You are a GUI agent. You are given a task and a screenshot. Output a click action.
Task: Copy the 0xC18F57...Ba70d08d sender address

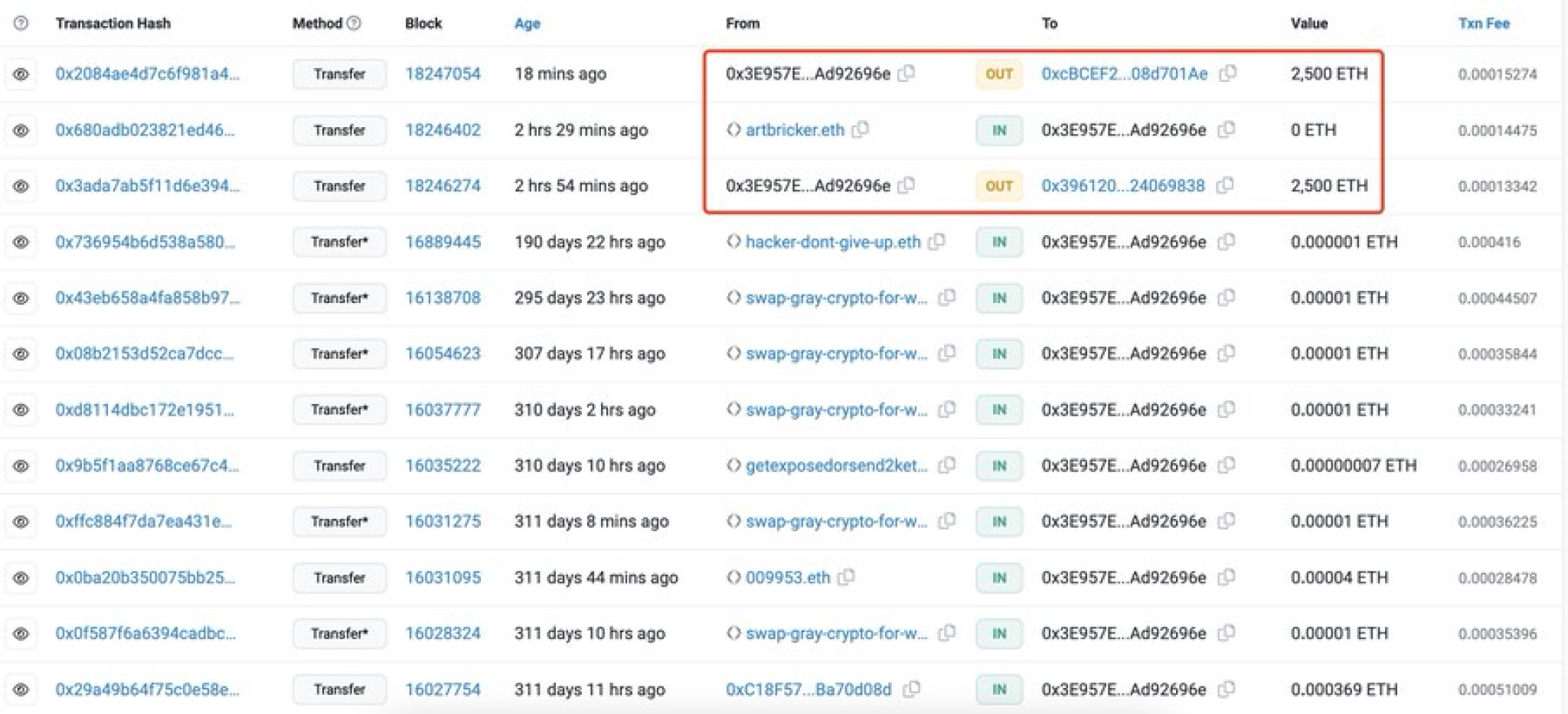[911, 689]
